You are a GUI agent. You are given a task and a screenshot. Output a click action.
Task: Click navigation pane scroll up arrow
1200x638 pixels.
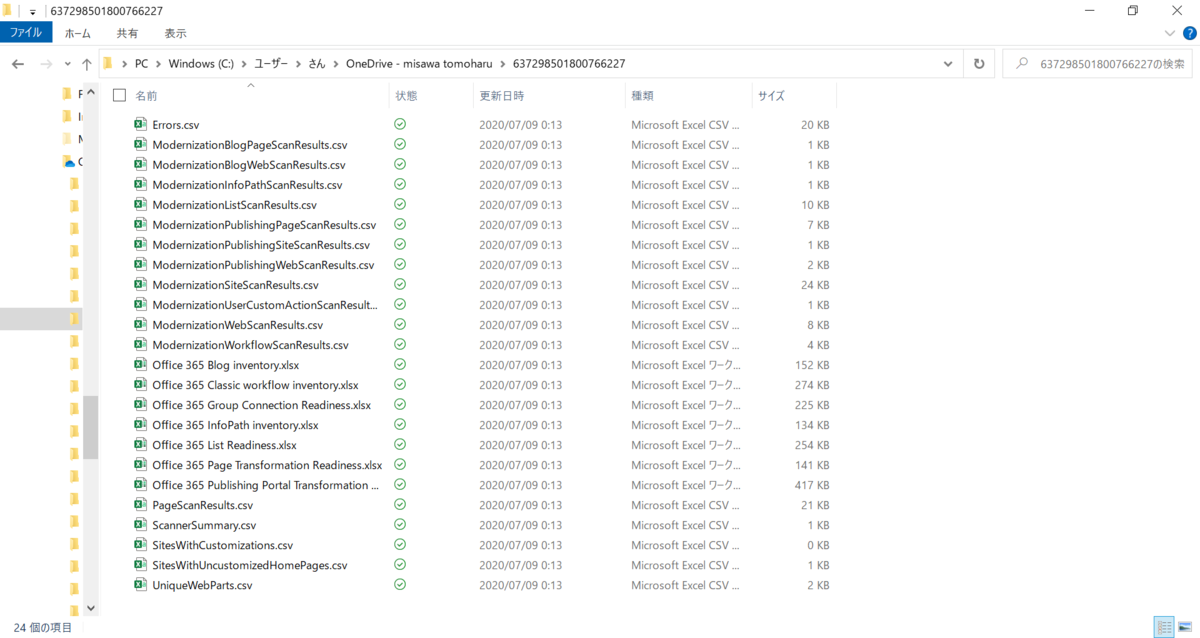click(91, 93)
